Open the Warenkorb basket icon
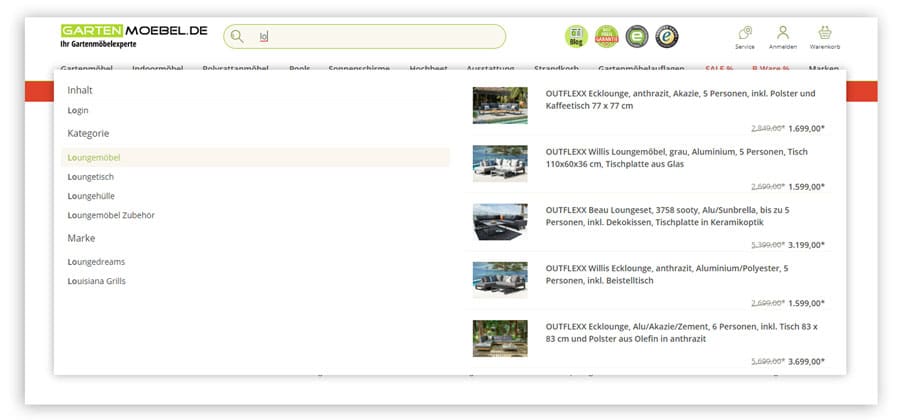 click(825, 37)
